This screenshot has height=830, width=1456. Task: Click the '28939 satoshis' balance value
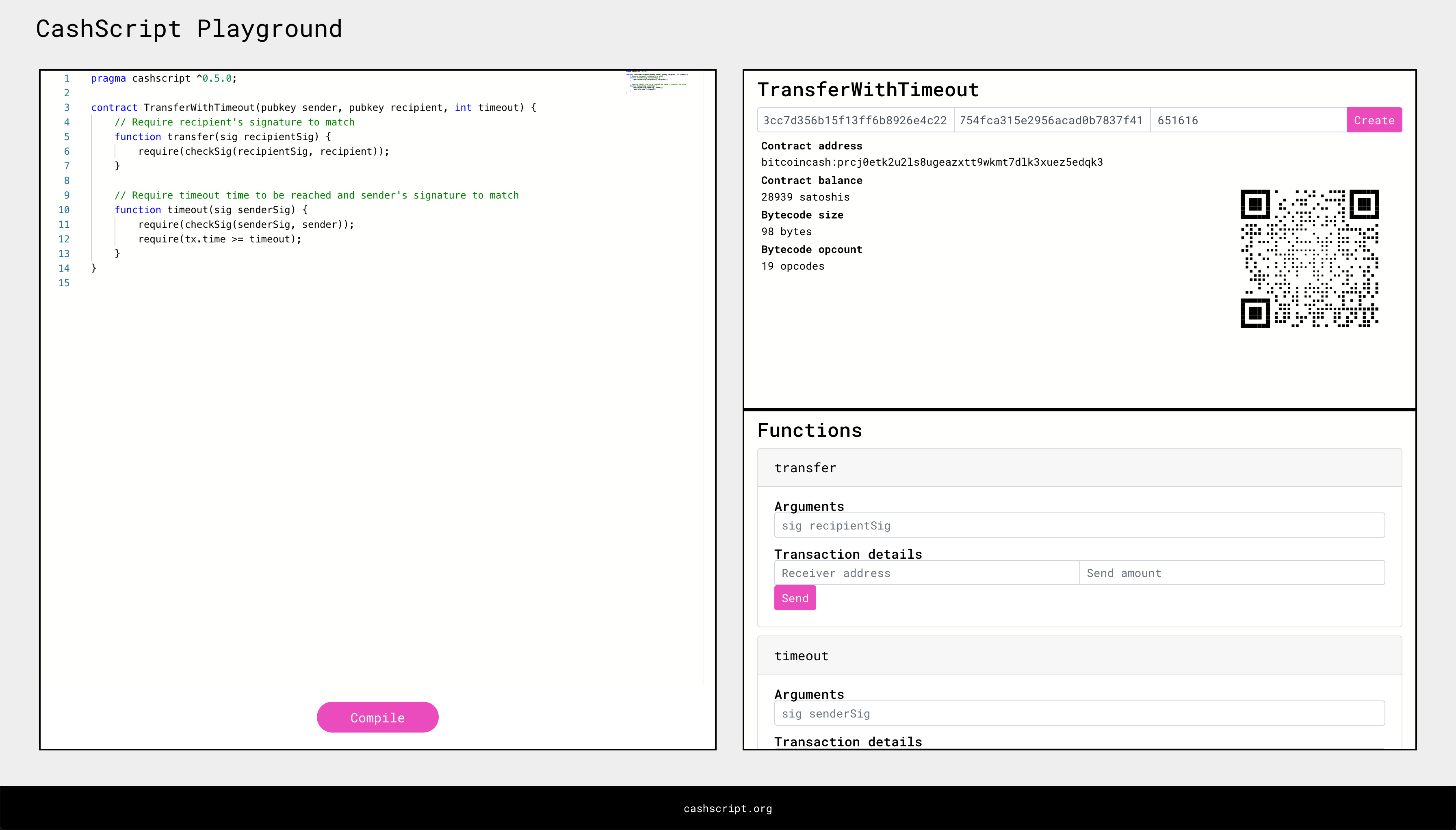click(805, 197)
